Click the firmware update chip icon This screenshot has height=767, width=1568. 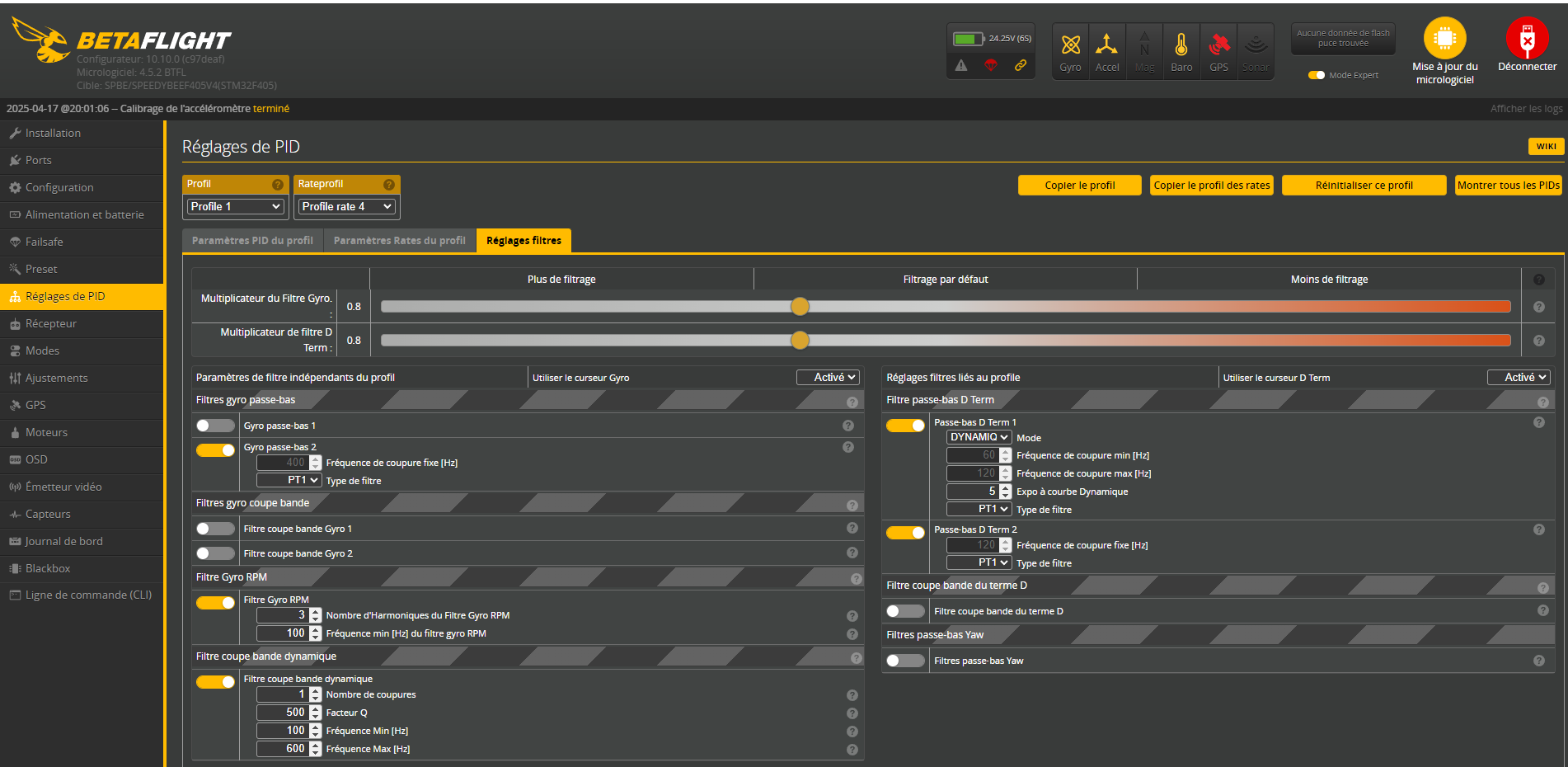(1444, 39)
